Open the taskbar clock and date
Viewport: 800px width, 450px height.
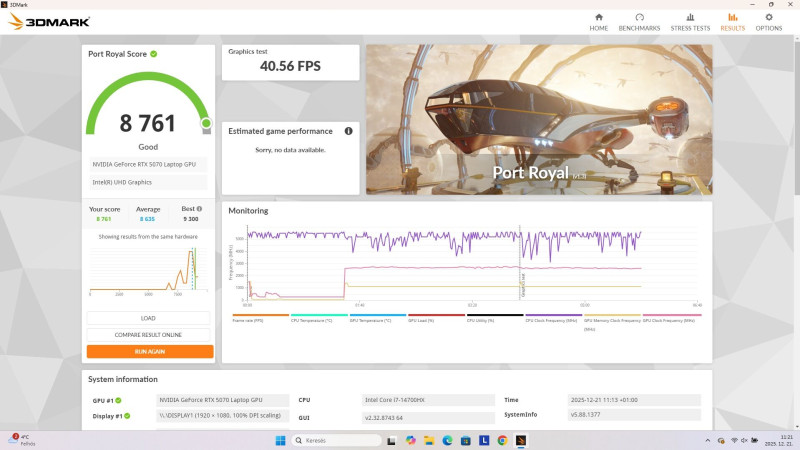(779, 440)
